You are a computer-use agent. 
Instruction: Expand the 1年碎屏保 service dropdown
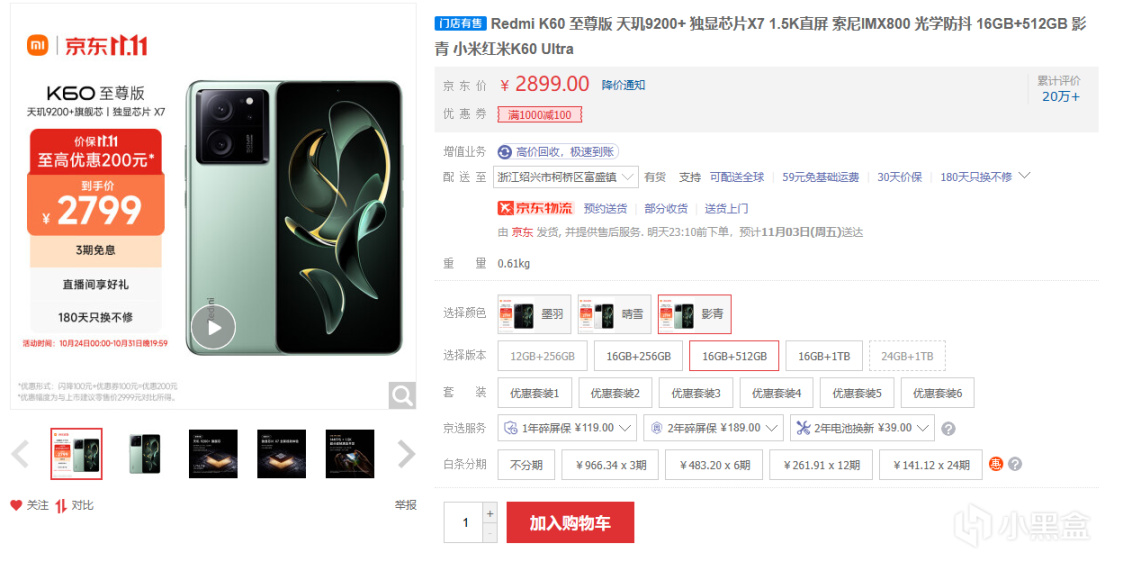click(567, 428)
